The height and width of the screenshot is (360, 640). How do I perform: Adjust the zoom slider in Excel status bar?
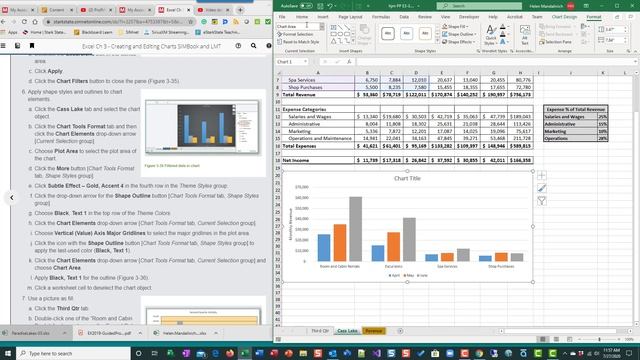point(599,339)
